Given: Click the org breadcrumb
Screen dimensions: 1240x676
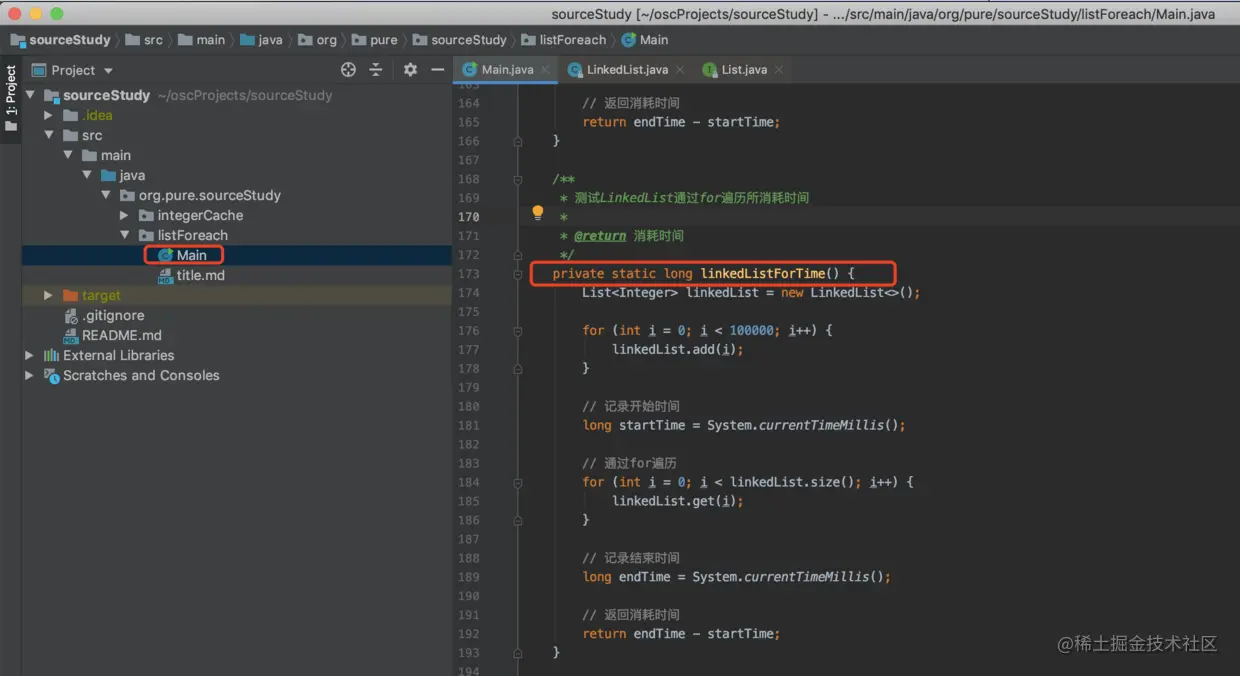Looking at the screenshot, I should [317, 40].
